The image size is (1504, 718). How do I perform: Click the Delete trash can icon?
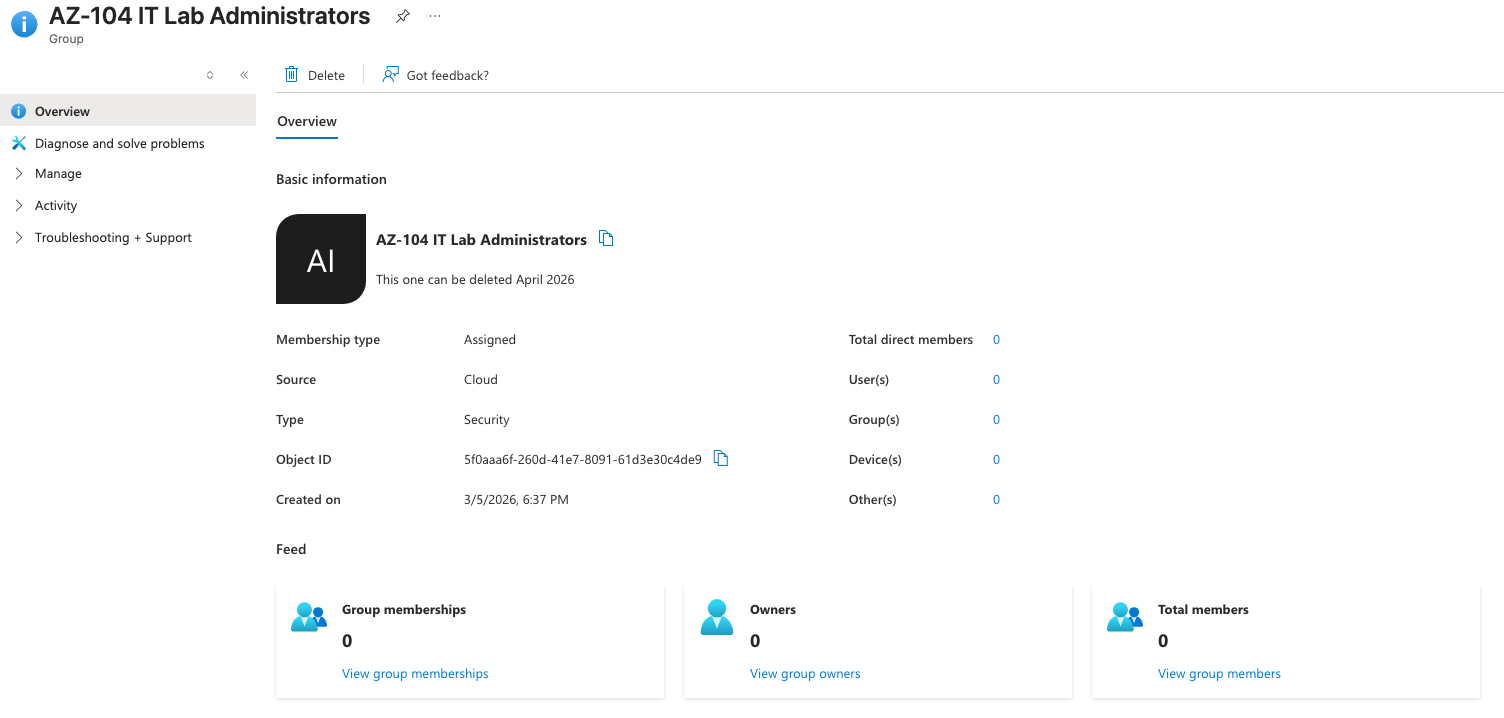click(292, 75)
